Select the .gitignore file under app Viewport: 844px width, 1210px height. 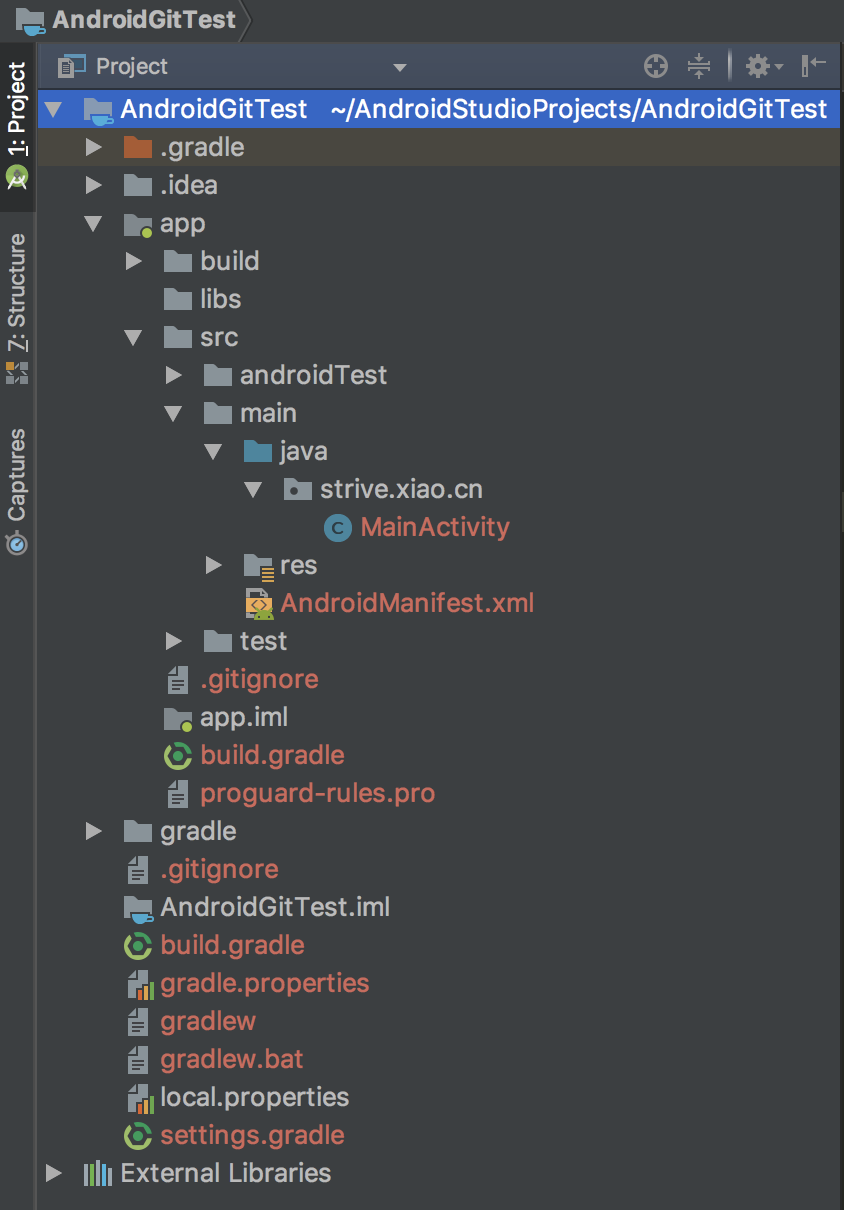click(259, 680)
